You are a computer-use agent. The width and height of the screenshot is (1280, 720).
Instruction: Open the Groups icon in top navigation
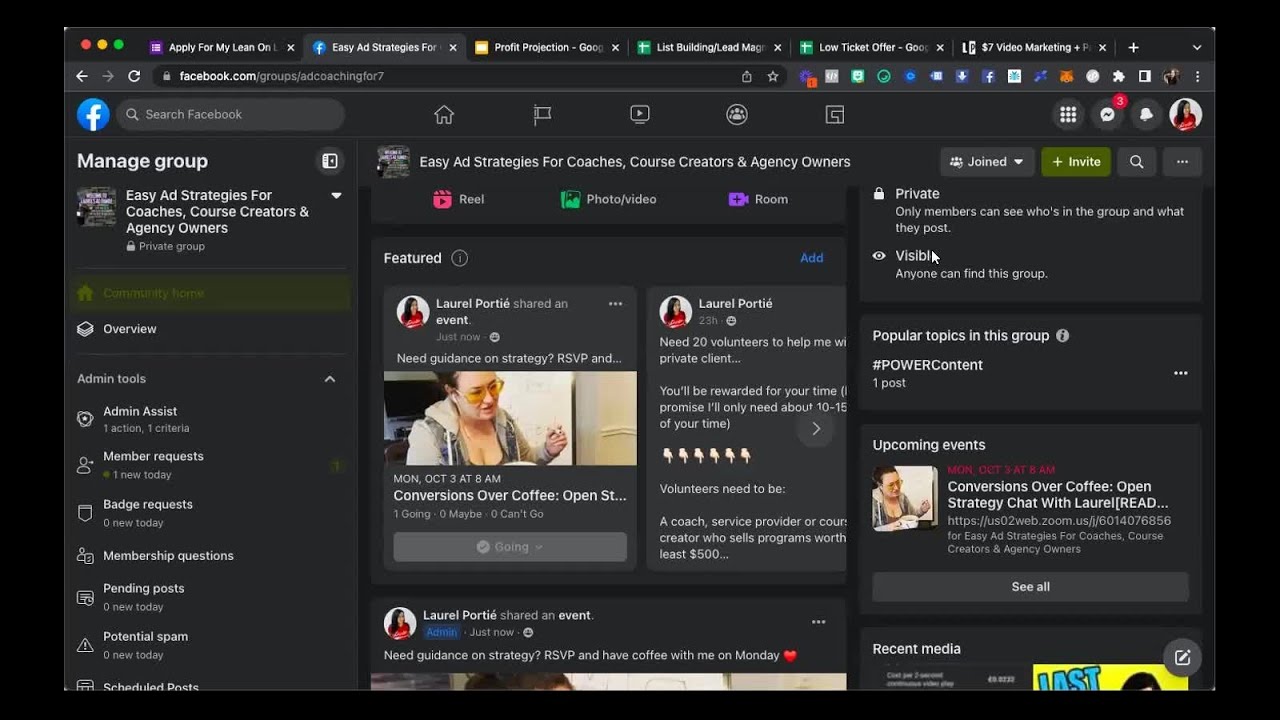pyautogui.click(x=737, y=115)
